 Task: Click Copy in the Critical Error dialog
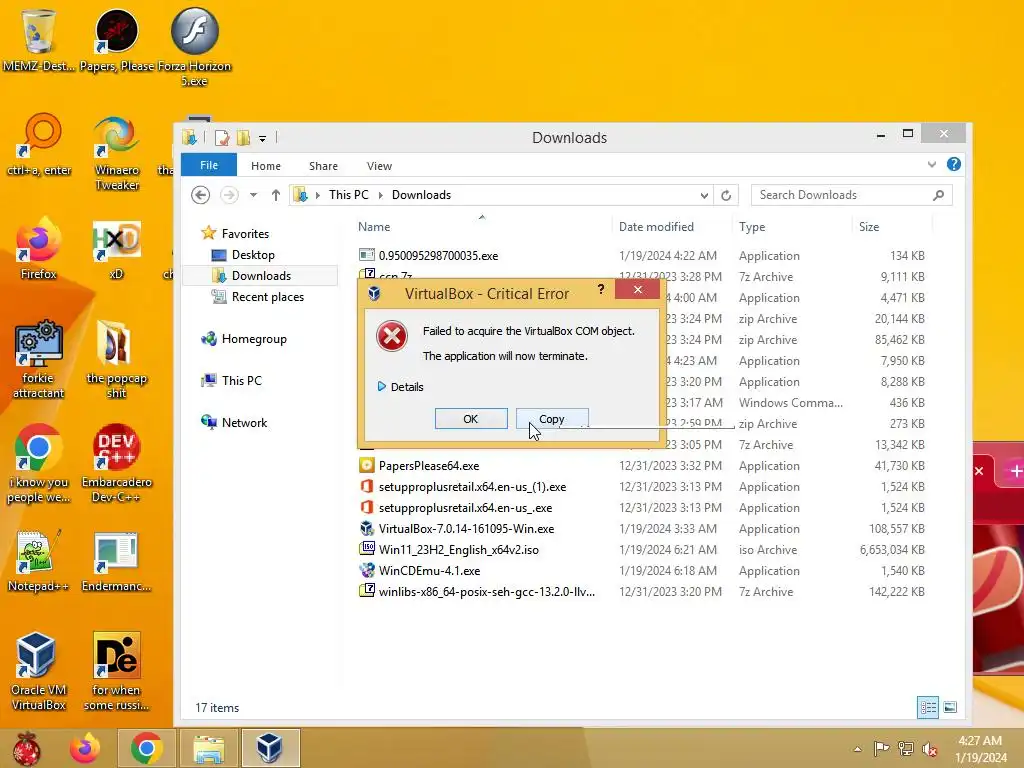click(x=552, y=419)
